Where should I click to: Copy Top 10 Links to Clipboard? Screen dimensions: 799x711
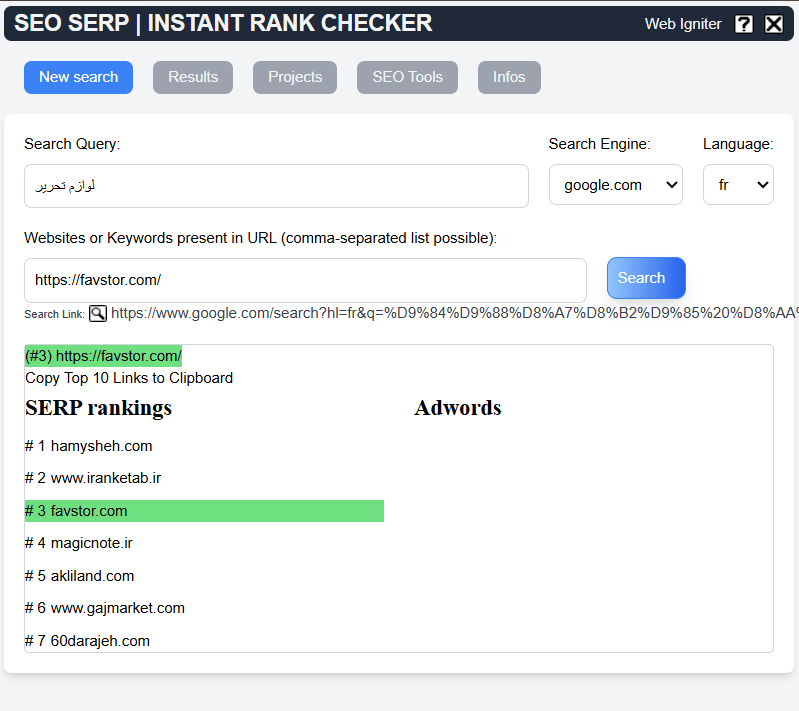click(x=129, y=378)
